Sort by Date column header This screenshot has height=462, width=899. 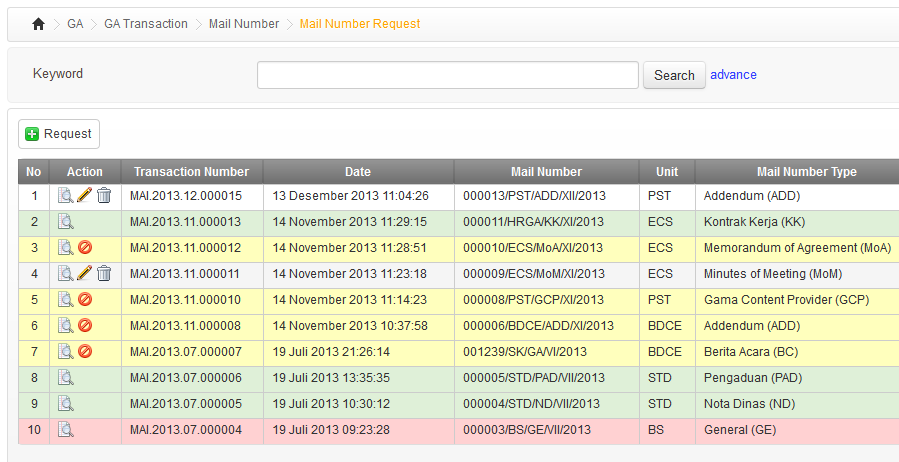pos(358,171)
